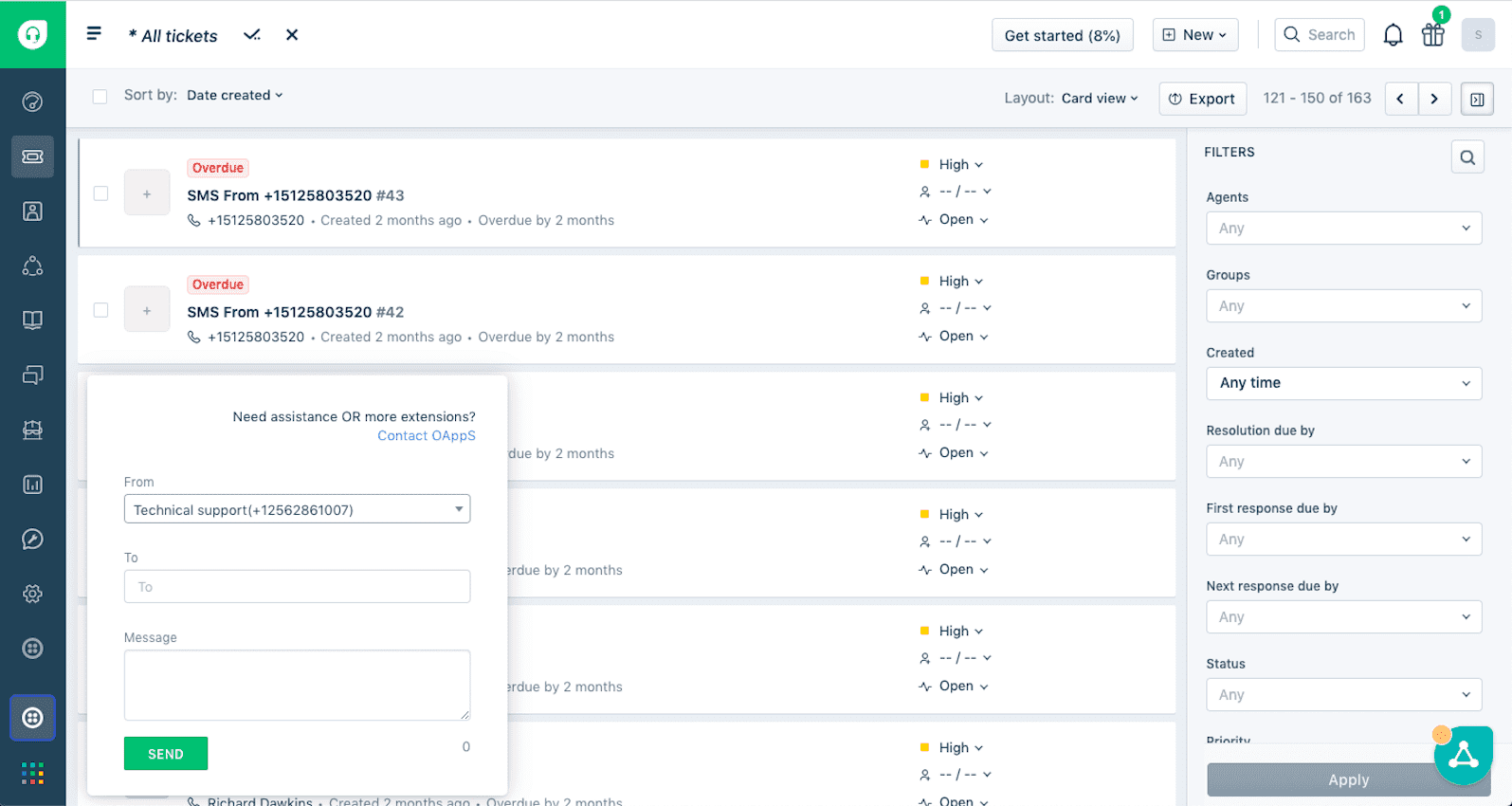Open the From Technical support number dropdown
This screenshot has height=806, width=1512.
pyautogui.click(x=297, y=509)
